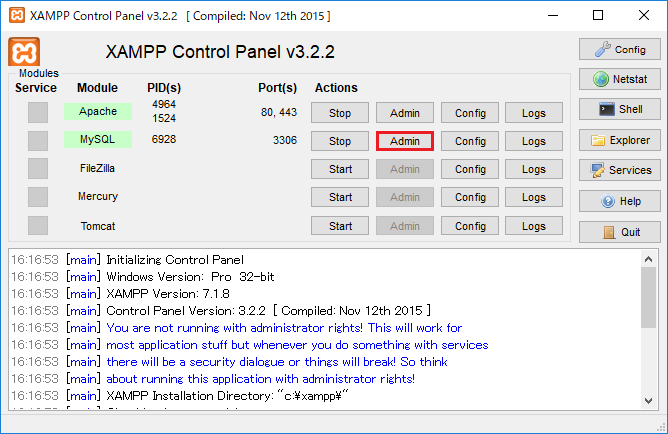Stop the Apache module
668x434 pixels.
tap(340, 113)
